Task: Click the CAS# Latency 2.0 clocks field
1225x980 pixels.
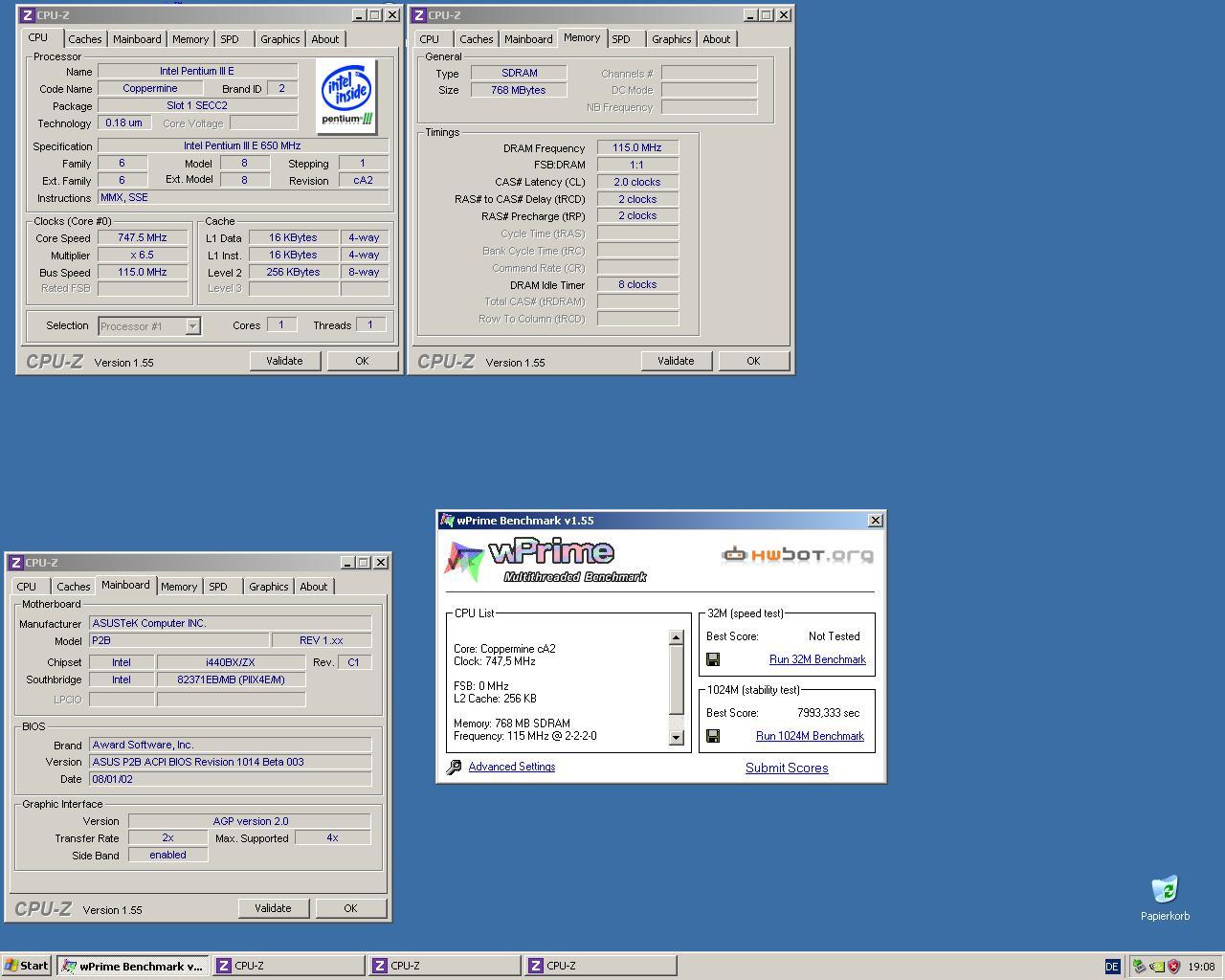Action: coord(637,182)
